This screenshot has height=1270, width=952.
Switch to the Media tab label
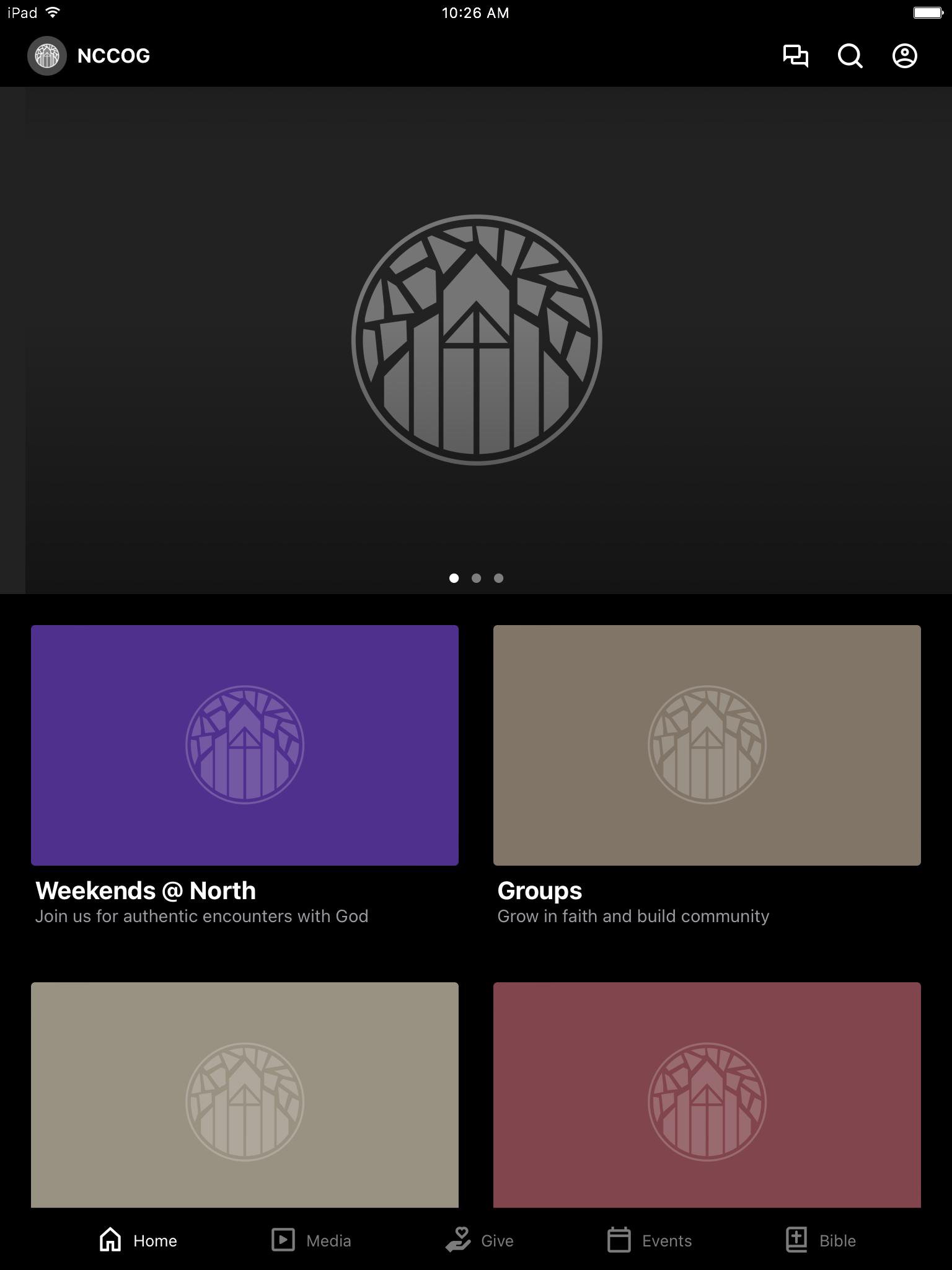[x=328, y=1241]
